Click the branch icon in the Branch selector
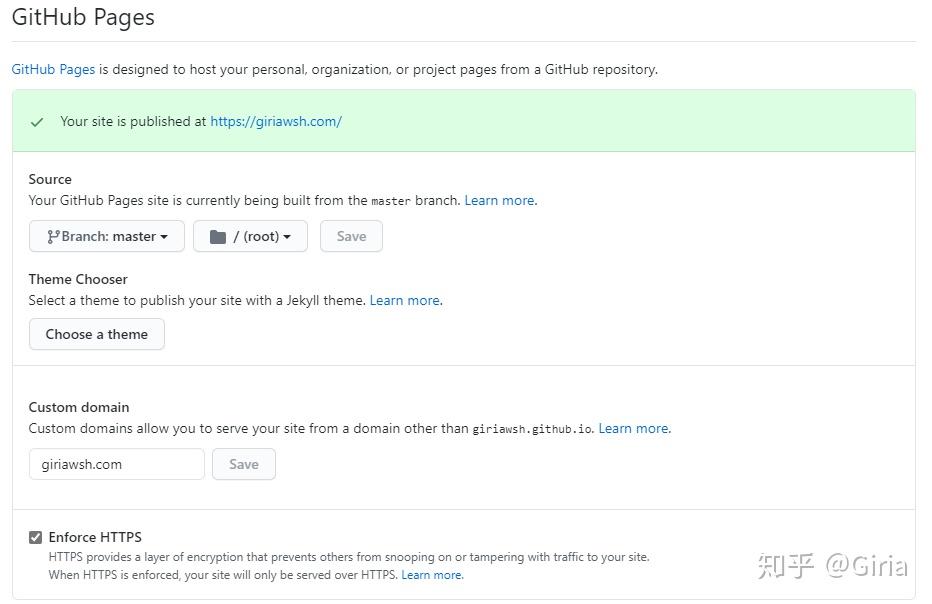Screen dimensions: 932x604 click(52, 236)
